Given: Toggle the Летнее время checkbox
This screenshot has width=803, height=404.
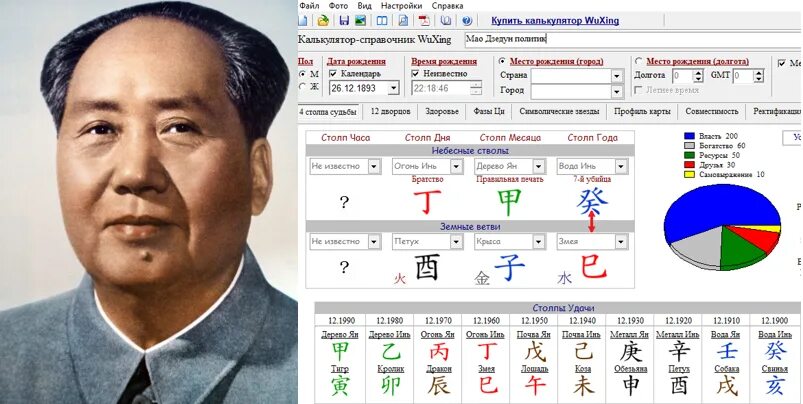Looking at the screenshot, I should (x=638, y=90).
